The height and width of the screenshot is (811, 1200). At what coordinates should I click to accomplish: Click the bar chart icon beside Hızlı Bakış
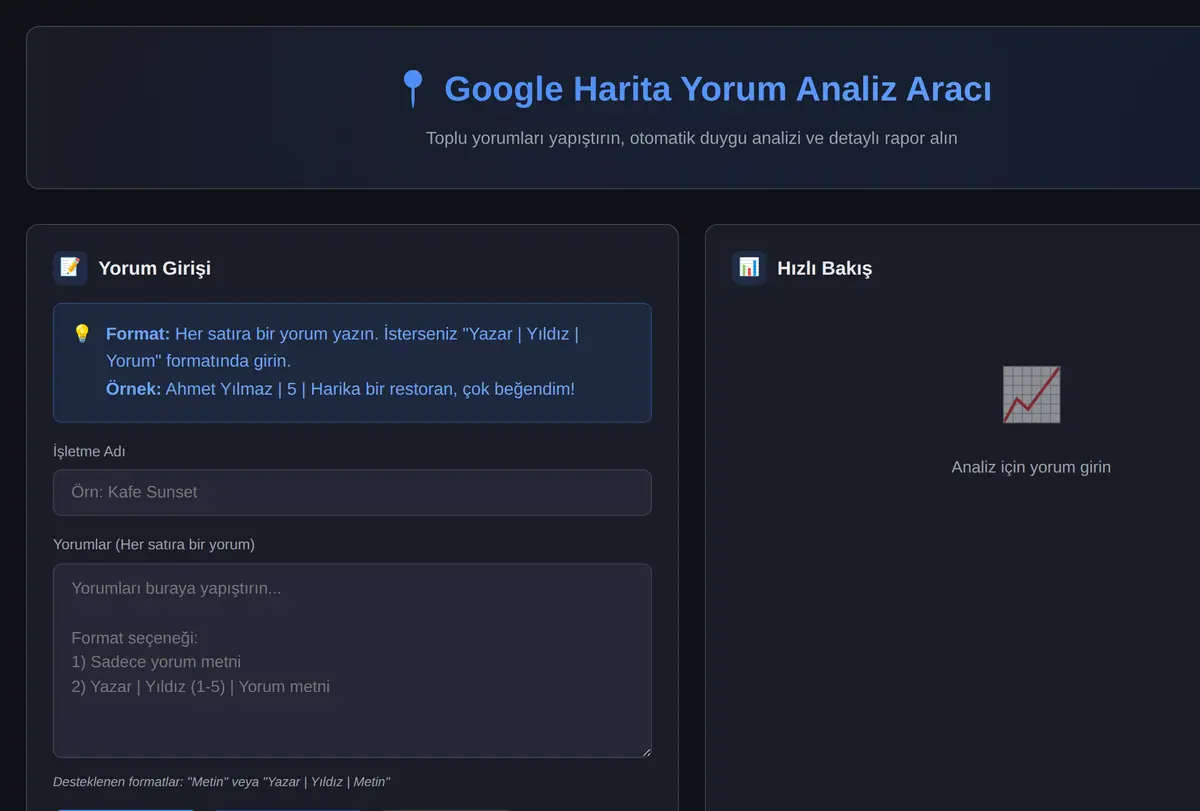(749, 268)
